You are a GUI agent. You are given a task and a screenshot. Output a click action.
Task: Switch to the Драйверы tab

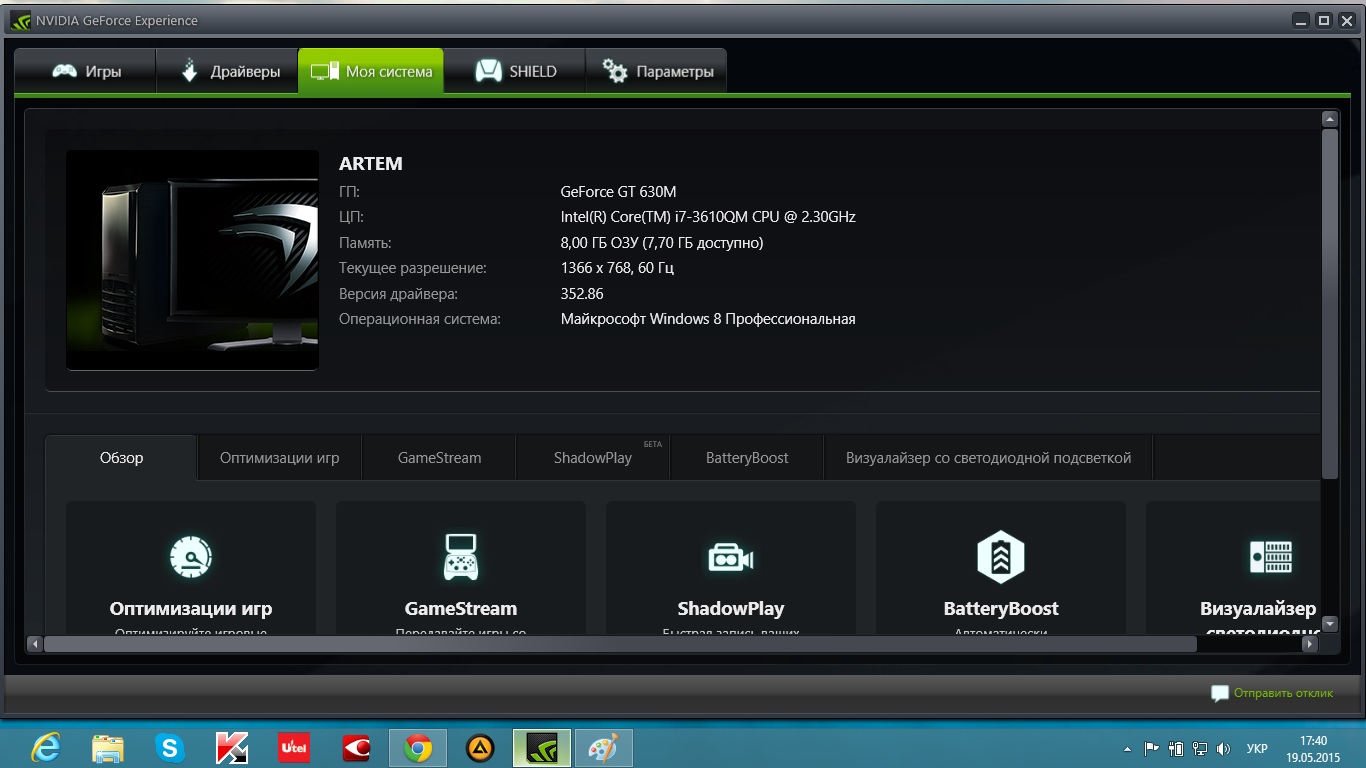tap(227, 71)
